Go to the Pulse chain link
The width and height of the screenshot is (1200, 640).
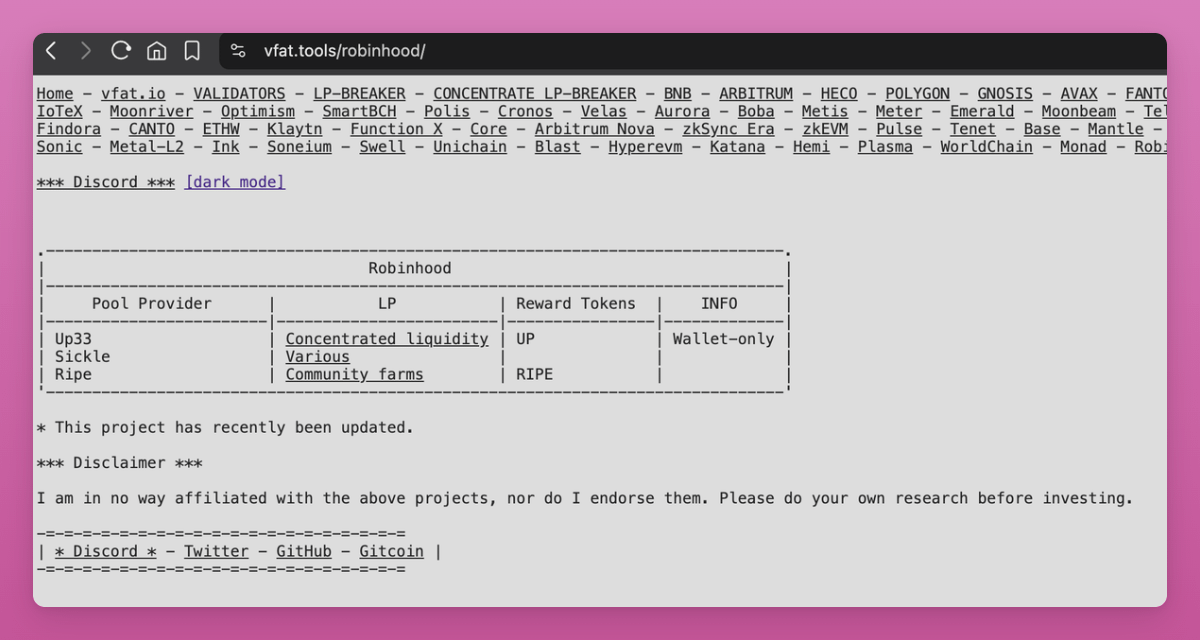(899, 130)
